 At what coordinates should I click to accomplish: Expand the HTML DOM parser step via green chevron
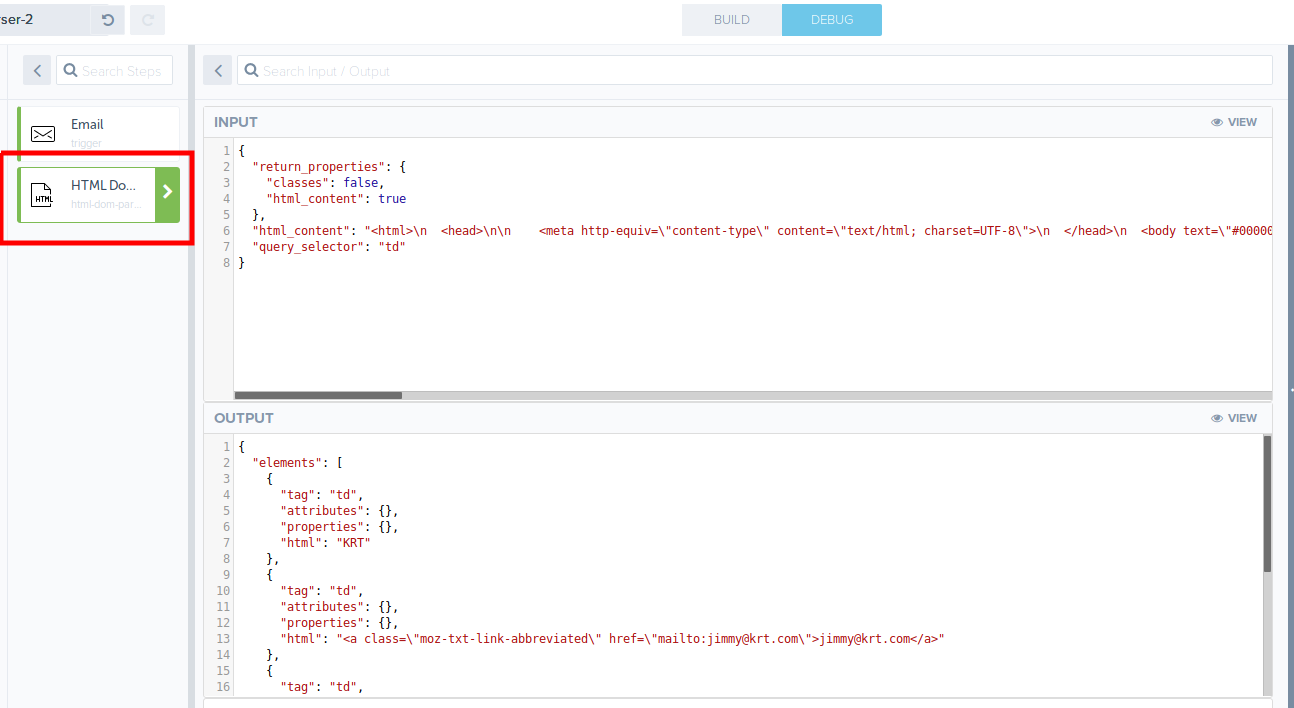pos(167,191)
